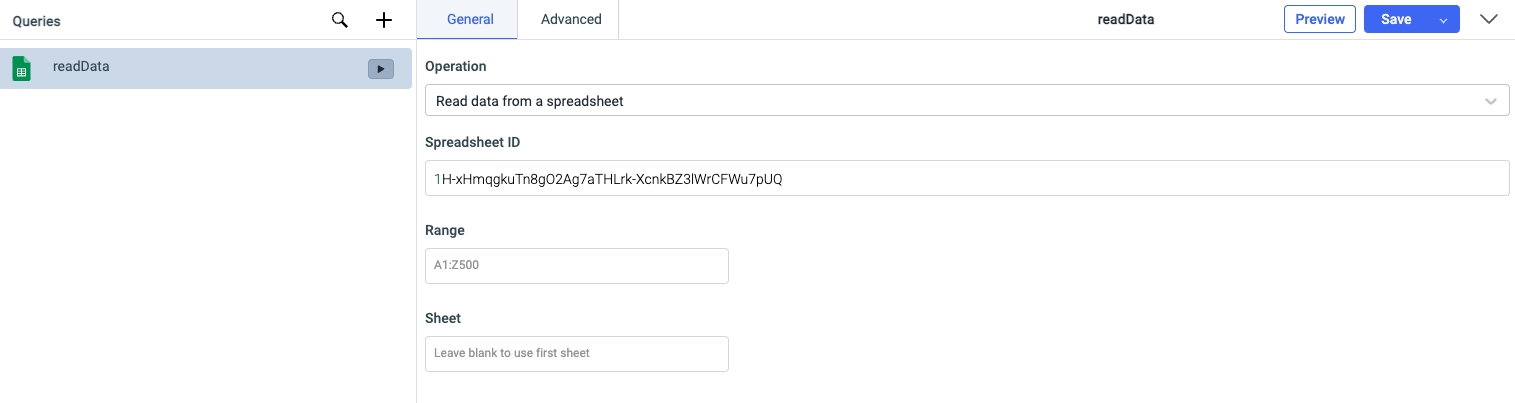Click the Spreadsheet ID field label
This screenshot has height=403, width=1515.
pos(472,142)
